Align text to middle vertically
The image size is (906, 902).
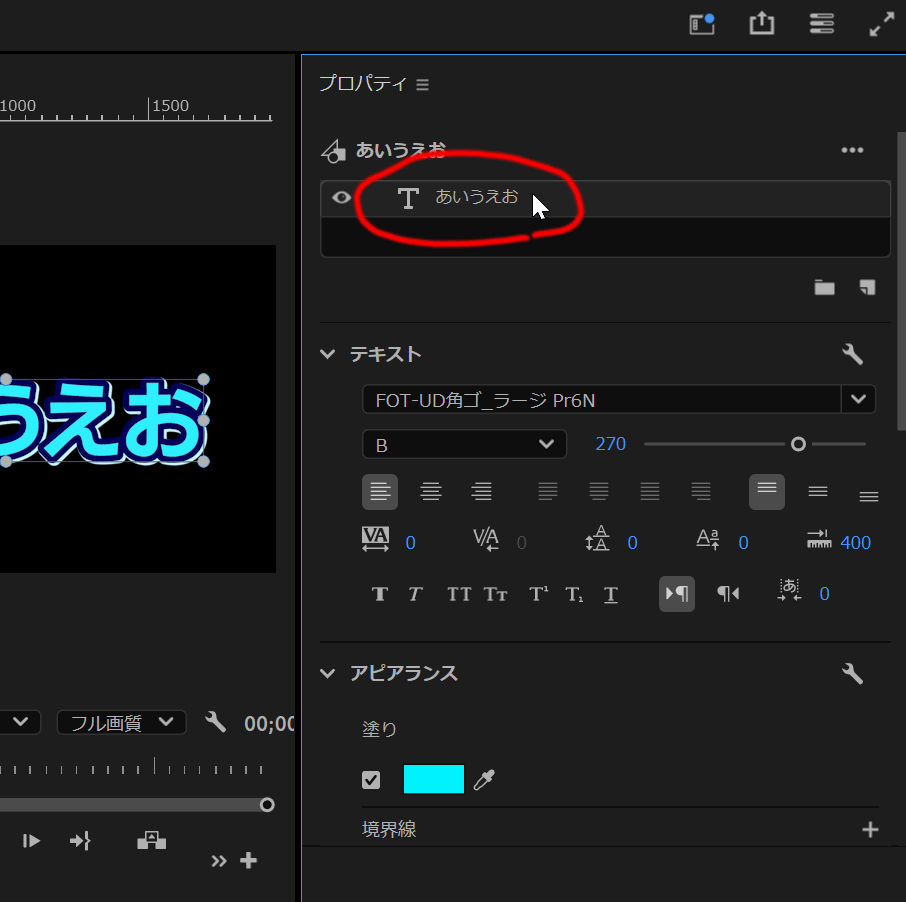818,492
